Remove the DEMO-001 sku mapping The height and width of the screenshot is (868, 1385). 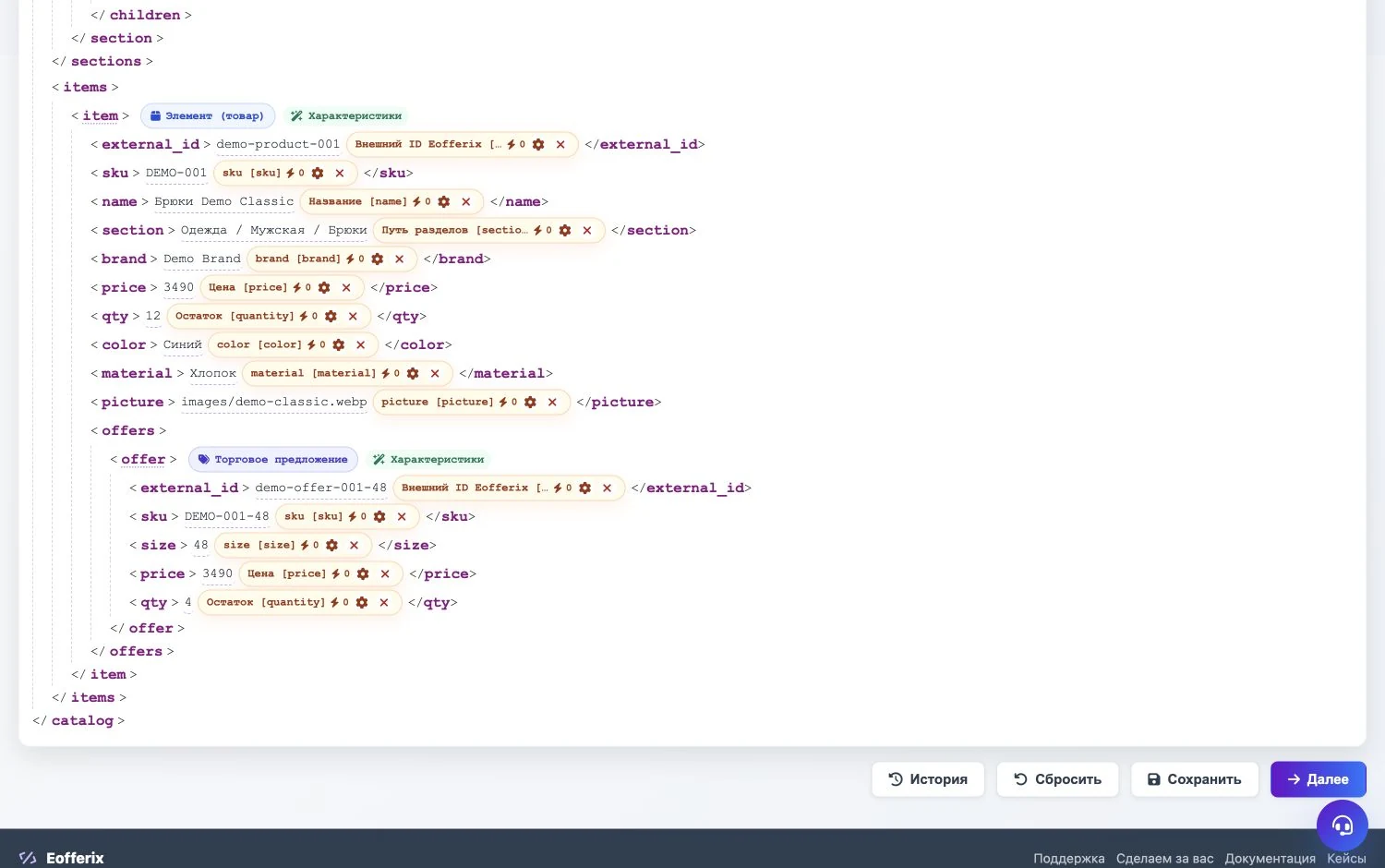(340, 174)
